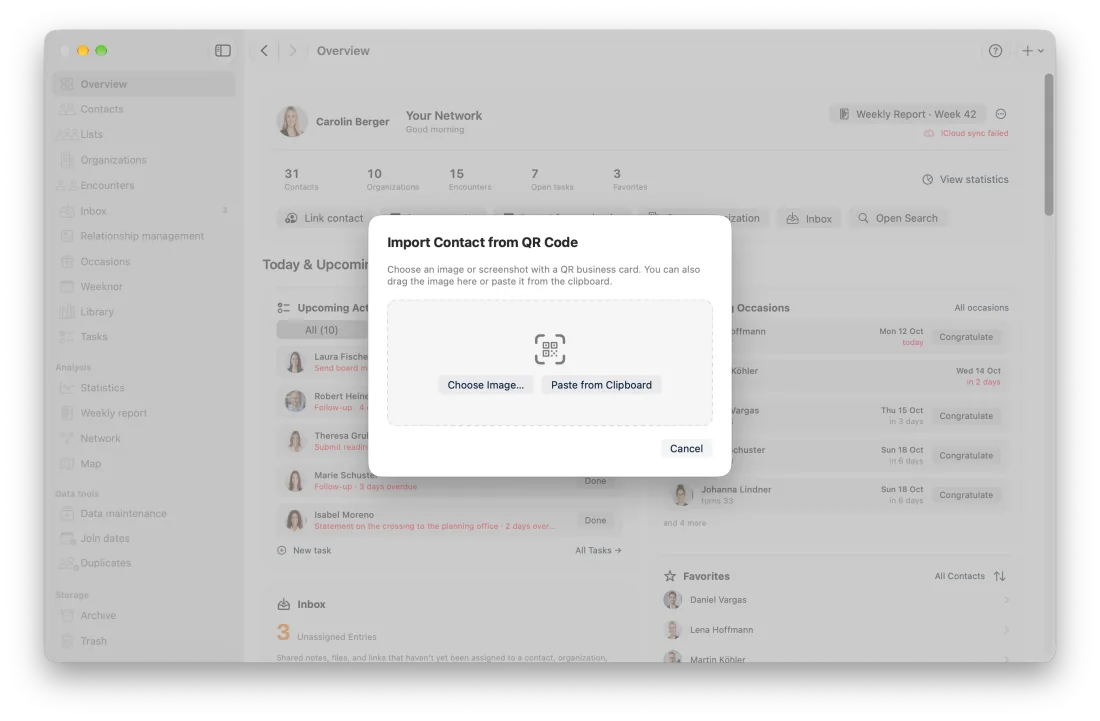The height and width of the screenshot is (721, 1100).
Task: Click the Open Search button
Action: coord(897,219)
